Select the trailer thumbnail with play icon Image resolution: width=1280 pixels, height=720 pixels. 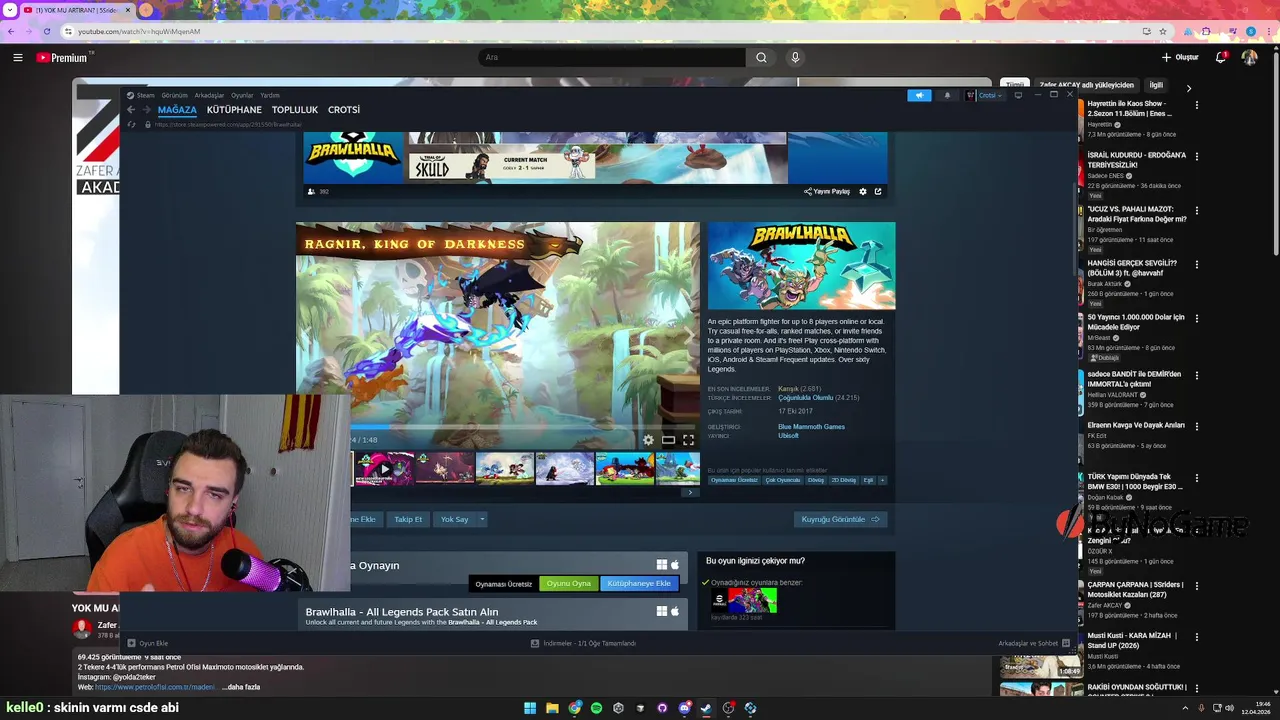385,468
